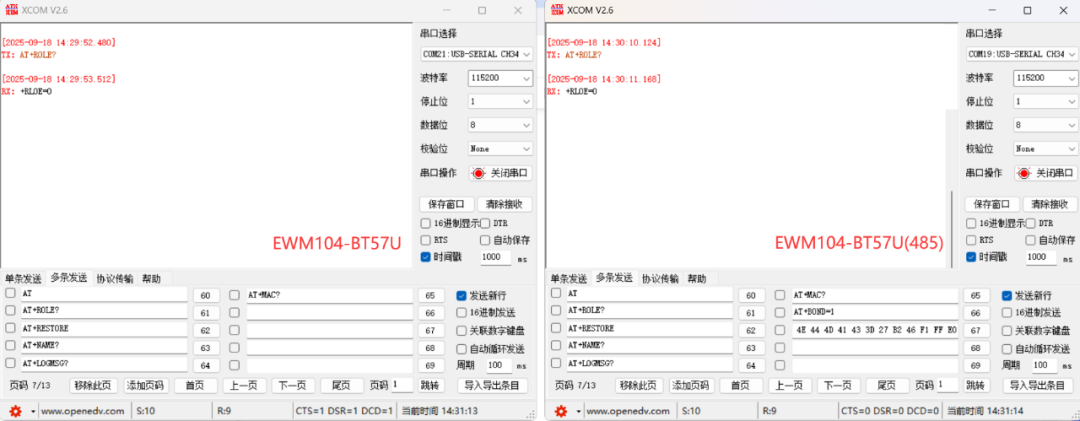Image resolution: width=1080 pixels, height=421 pixels.
Task: Click XCOM app icon in right window title bar
Action: point(557,10)
